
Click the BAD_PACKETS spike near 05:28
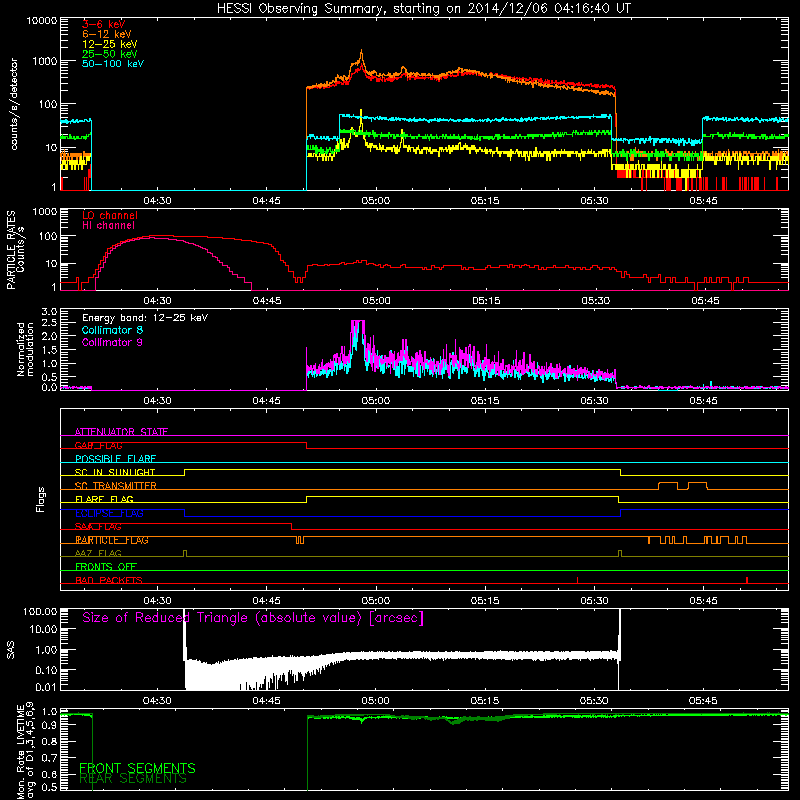point(578,580)
